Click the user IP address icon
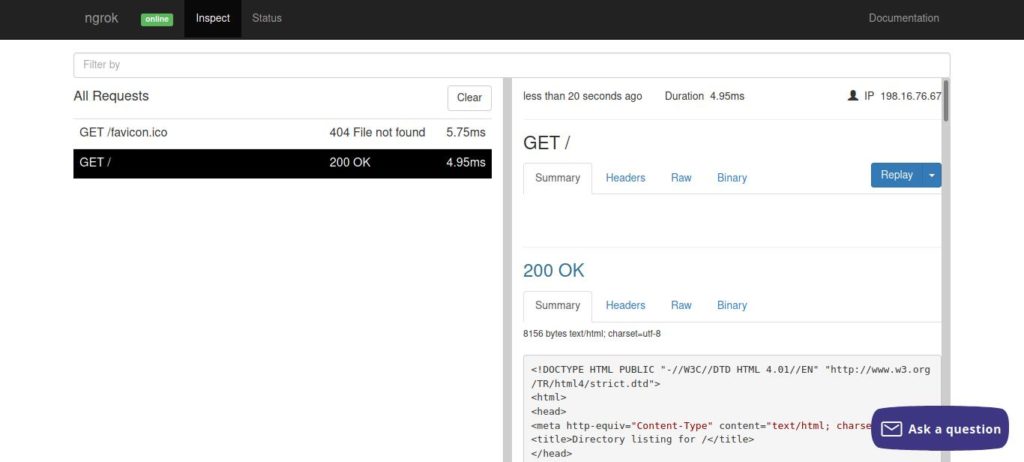Screen dimensions: 1024x462 tap(852, 96)
